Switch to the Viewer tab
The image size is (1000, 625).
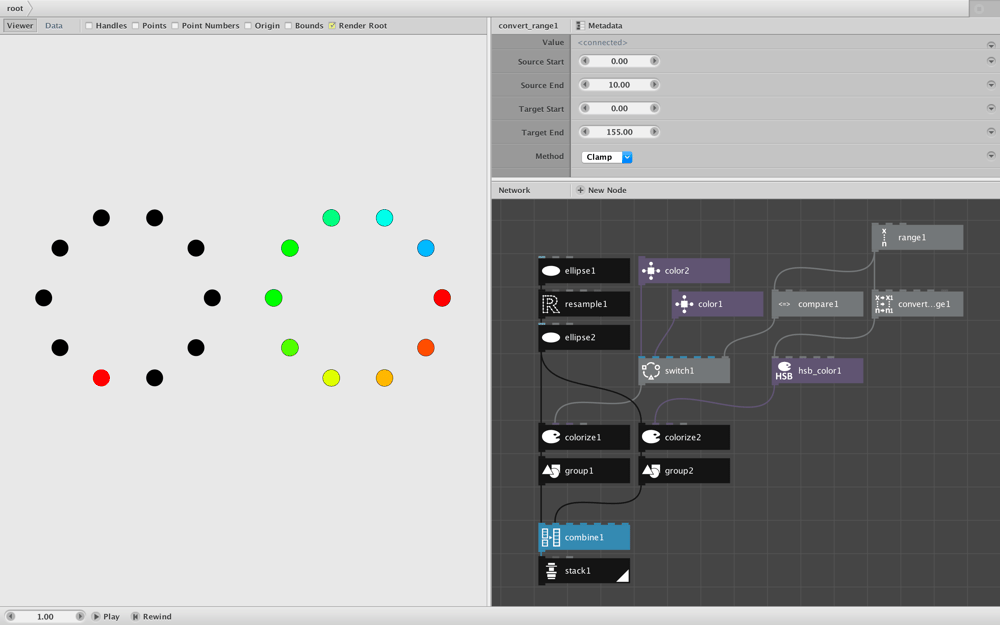[20, 26]
